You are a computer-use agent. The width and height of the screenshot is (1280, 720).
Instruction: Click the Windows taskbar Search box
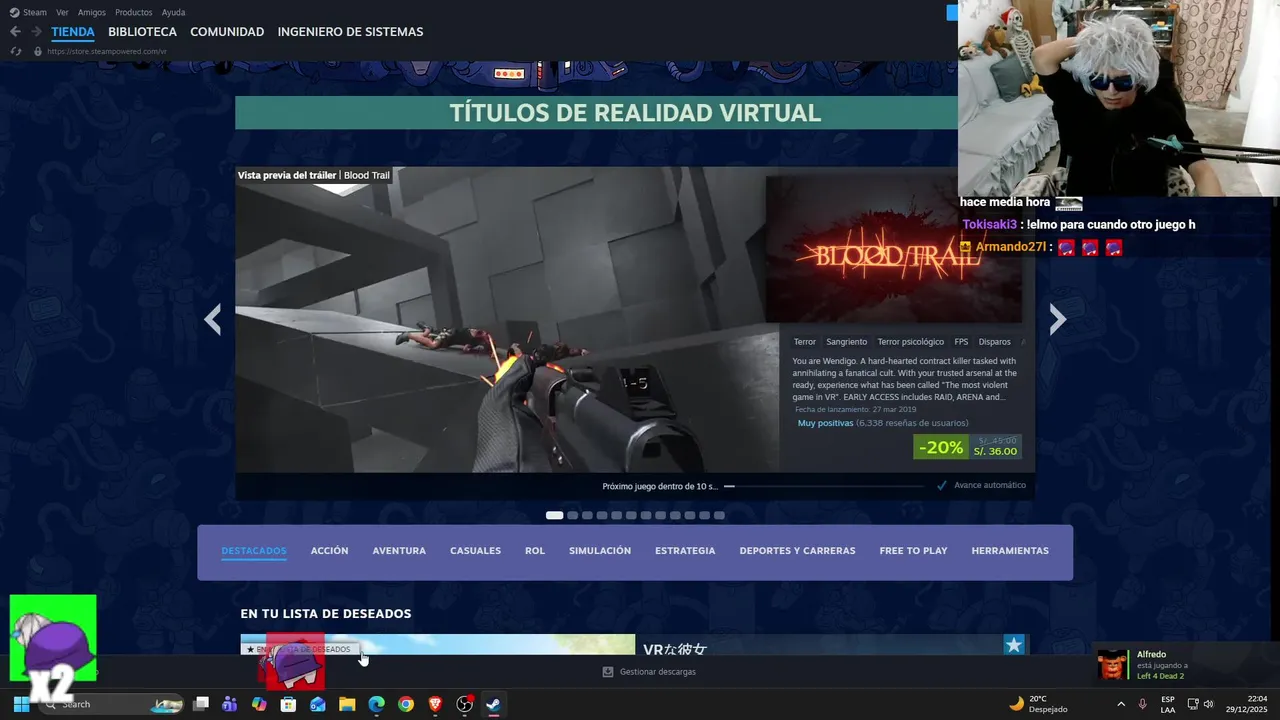point(113,704)
